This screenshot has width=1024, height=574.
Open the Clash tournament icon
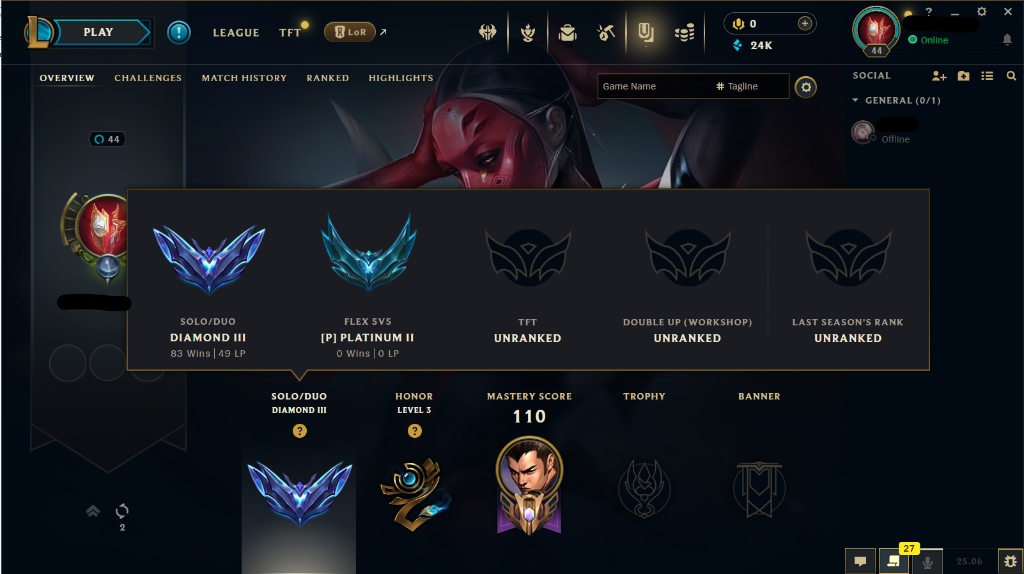487,32
